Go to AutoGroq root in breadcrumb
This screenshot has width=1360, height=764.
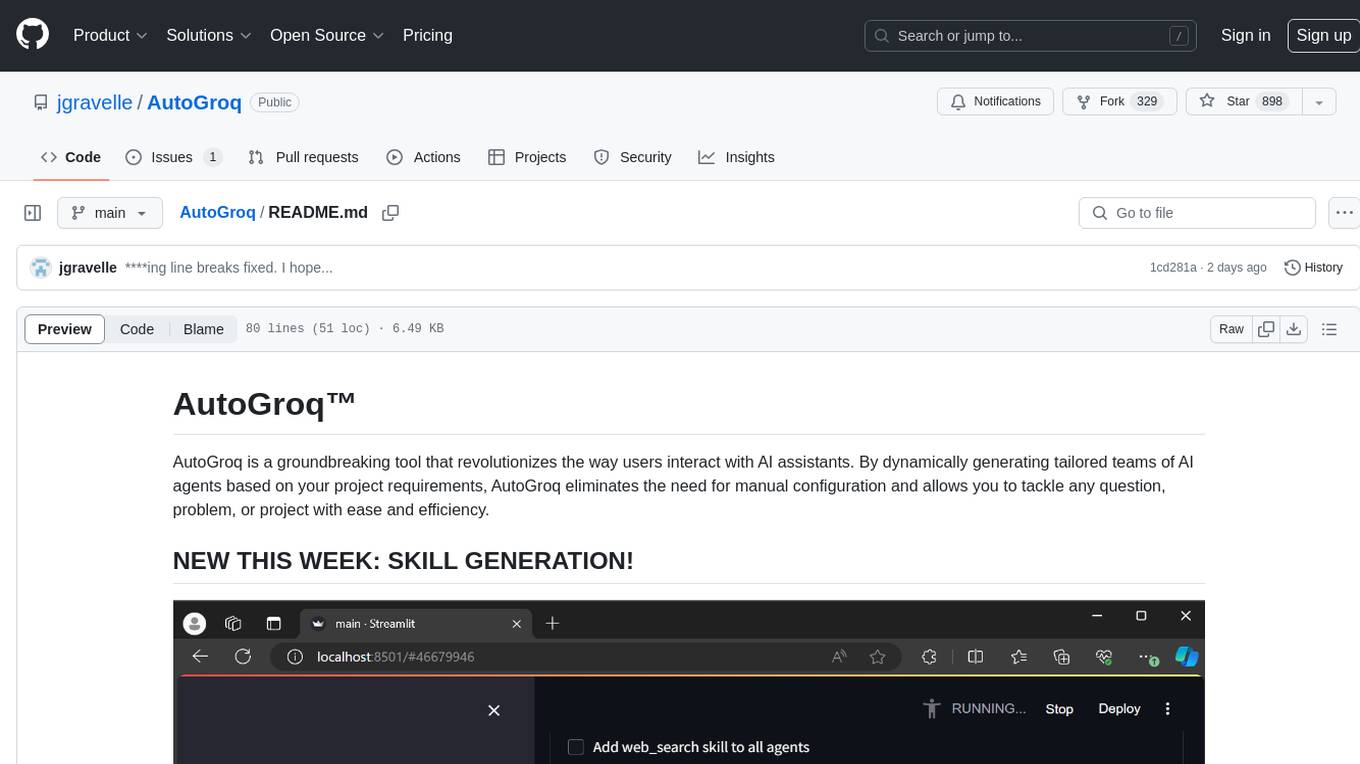(217, 212)
